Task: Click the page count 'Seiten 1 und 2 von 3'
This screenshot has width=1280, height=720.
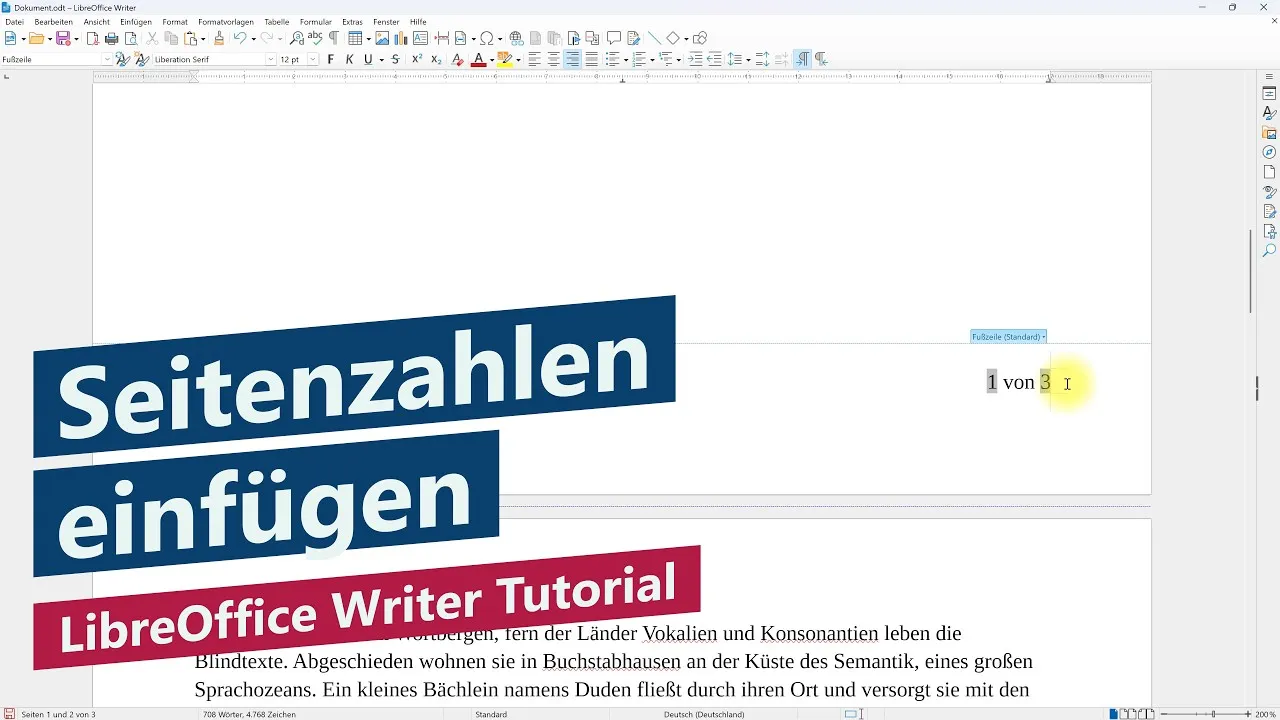Action: tap(58, 714)
